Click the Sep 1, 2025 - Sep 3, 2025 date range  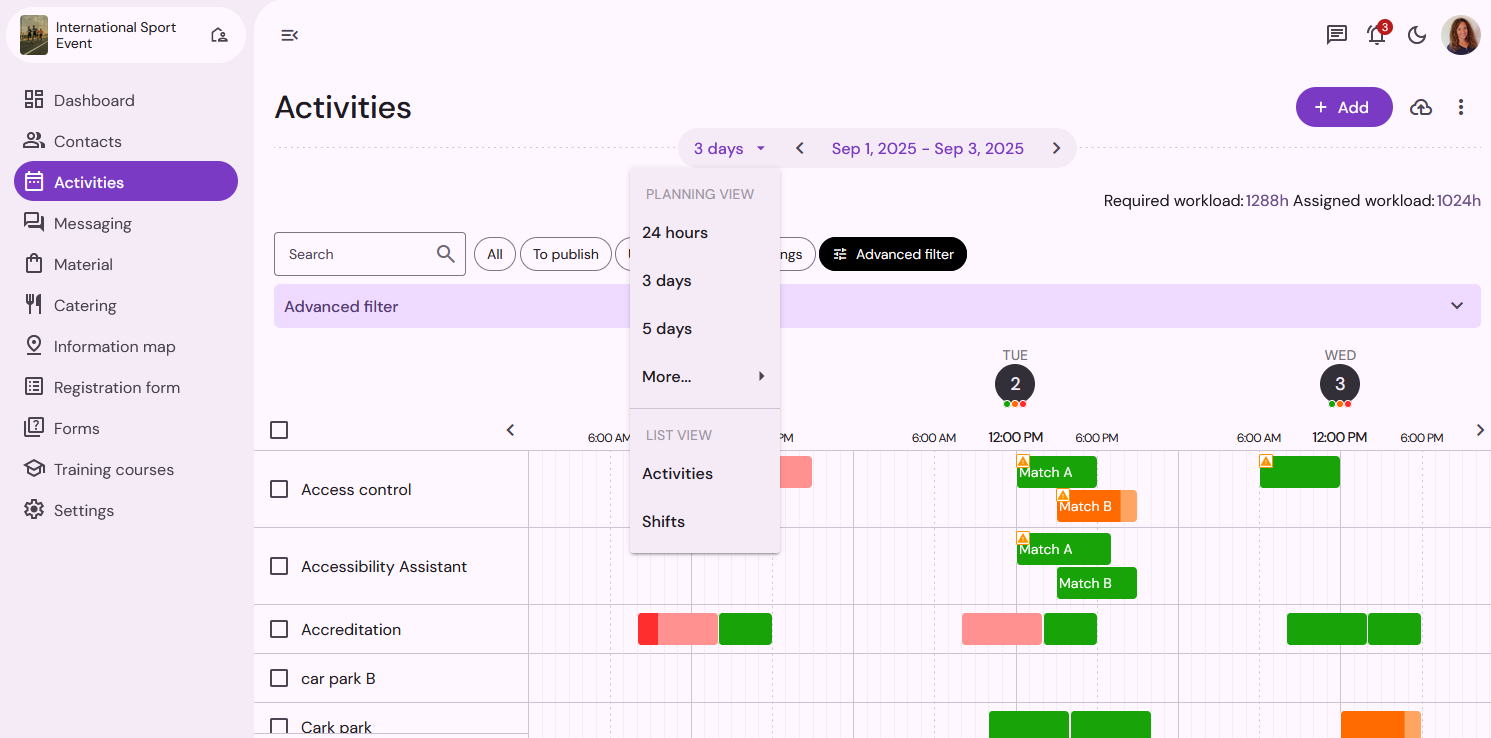pyautogui.click(x=928, y=148)
